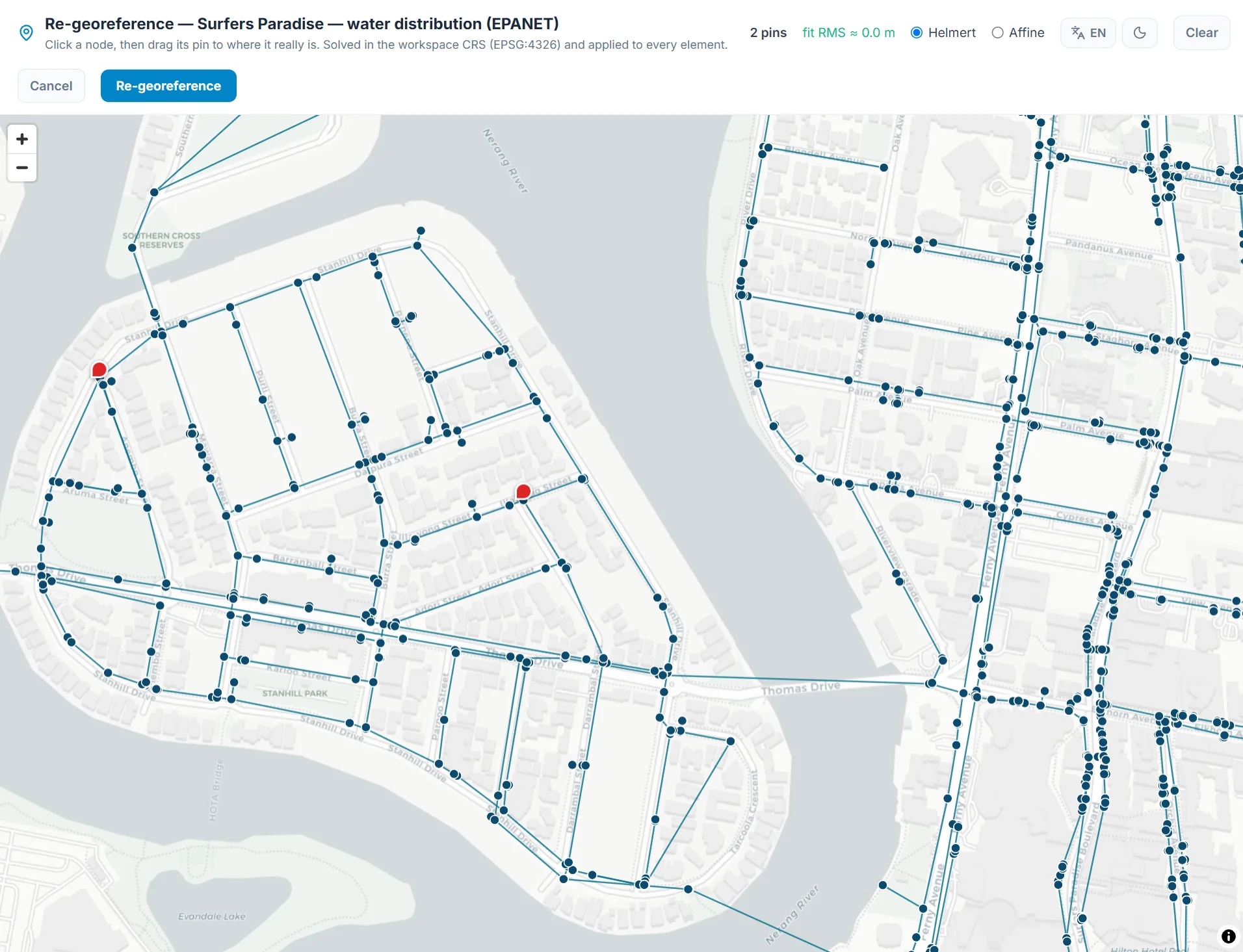
Task: Click the location pin icon beside title
Action: pos(26,32)
